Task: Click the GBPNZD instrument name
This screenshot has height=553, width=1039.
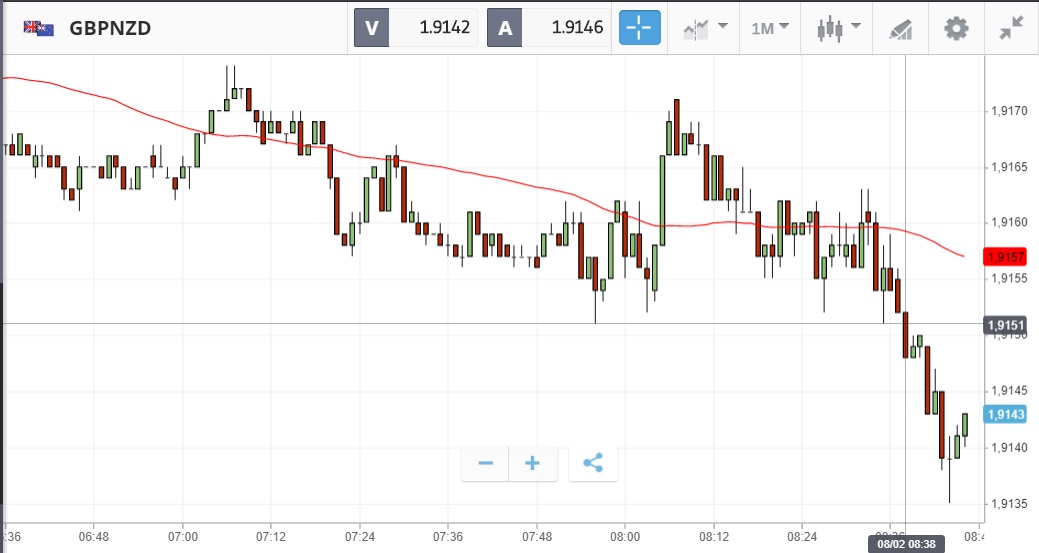Action: (x=110, y=28)
